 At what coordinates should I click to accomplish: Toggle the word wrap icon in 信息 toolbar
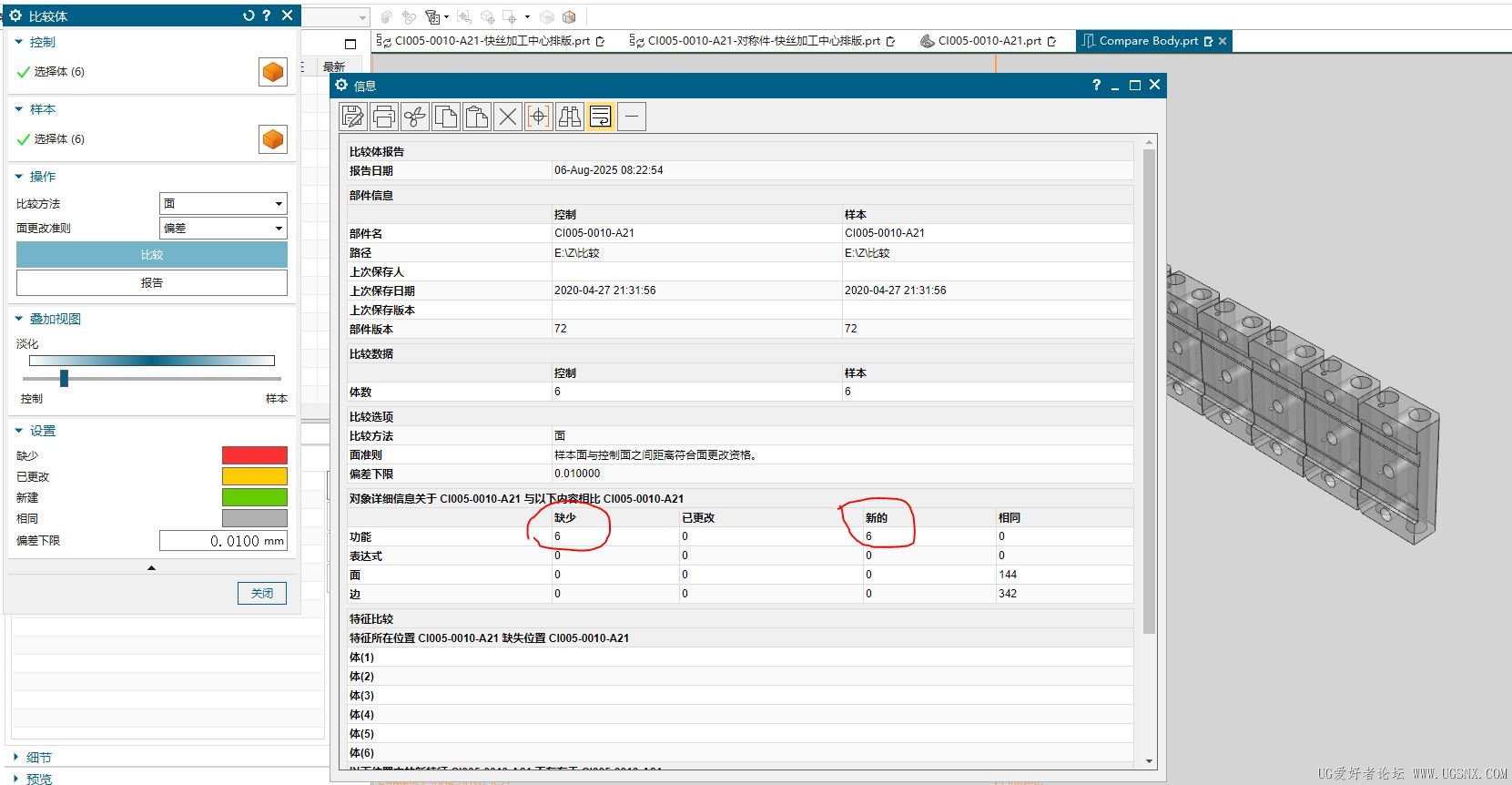pyautogui.click(x=601, y=117)
